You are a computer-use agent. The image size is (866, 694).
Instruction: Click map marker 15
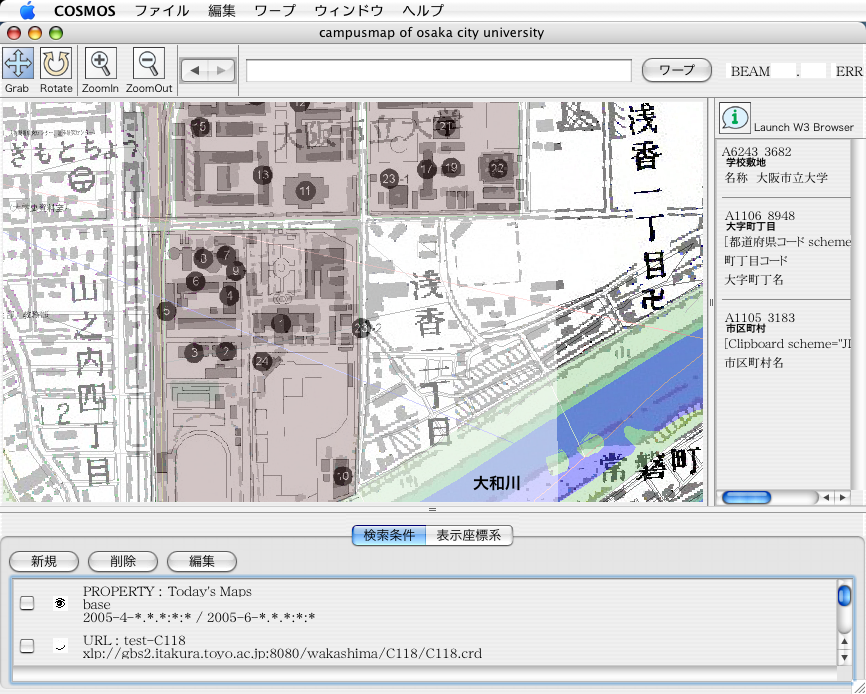click(x=200, y=127)
